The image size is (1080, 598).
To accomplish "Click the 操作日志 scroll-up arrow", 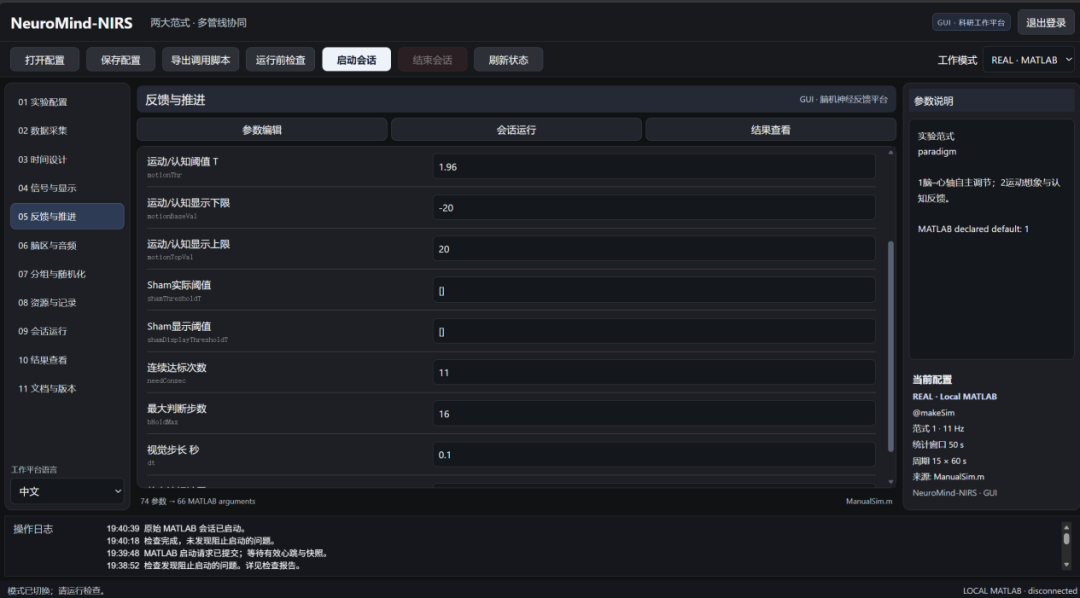I will pos(1067,526).
